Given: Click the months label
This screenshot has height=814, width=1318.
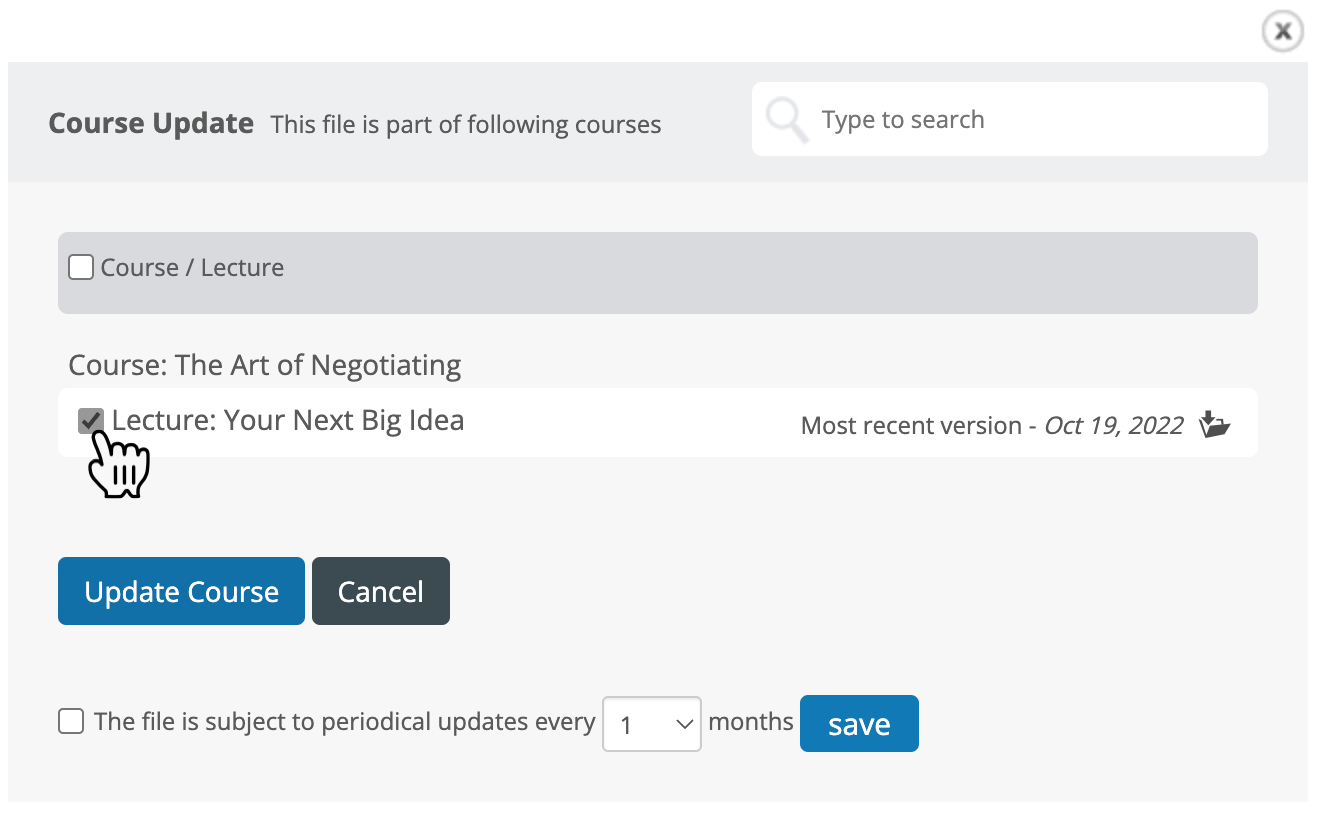Looking at the screenshot, I should 751,721.
